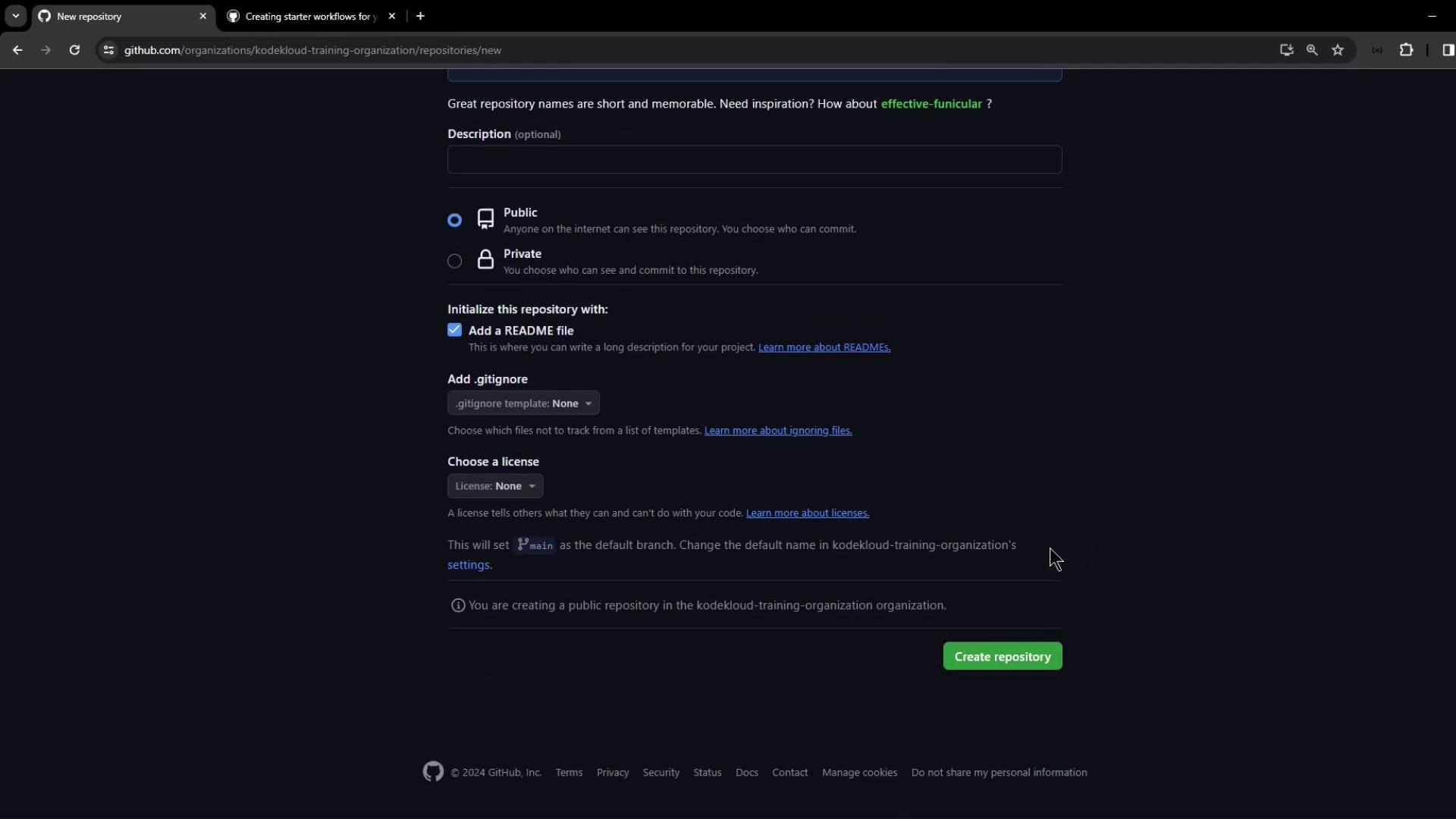Click the browser back arrow
Screen dimensions: 1456x819
coord(17,50)
